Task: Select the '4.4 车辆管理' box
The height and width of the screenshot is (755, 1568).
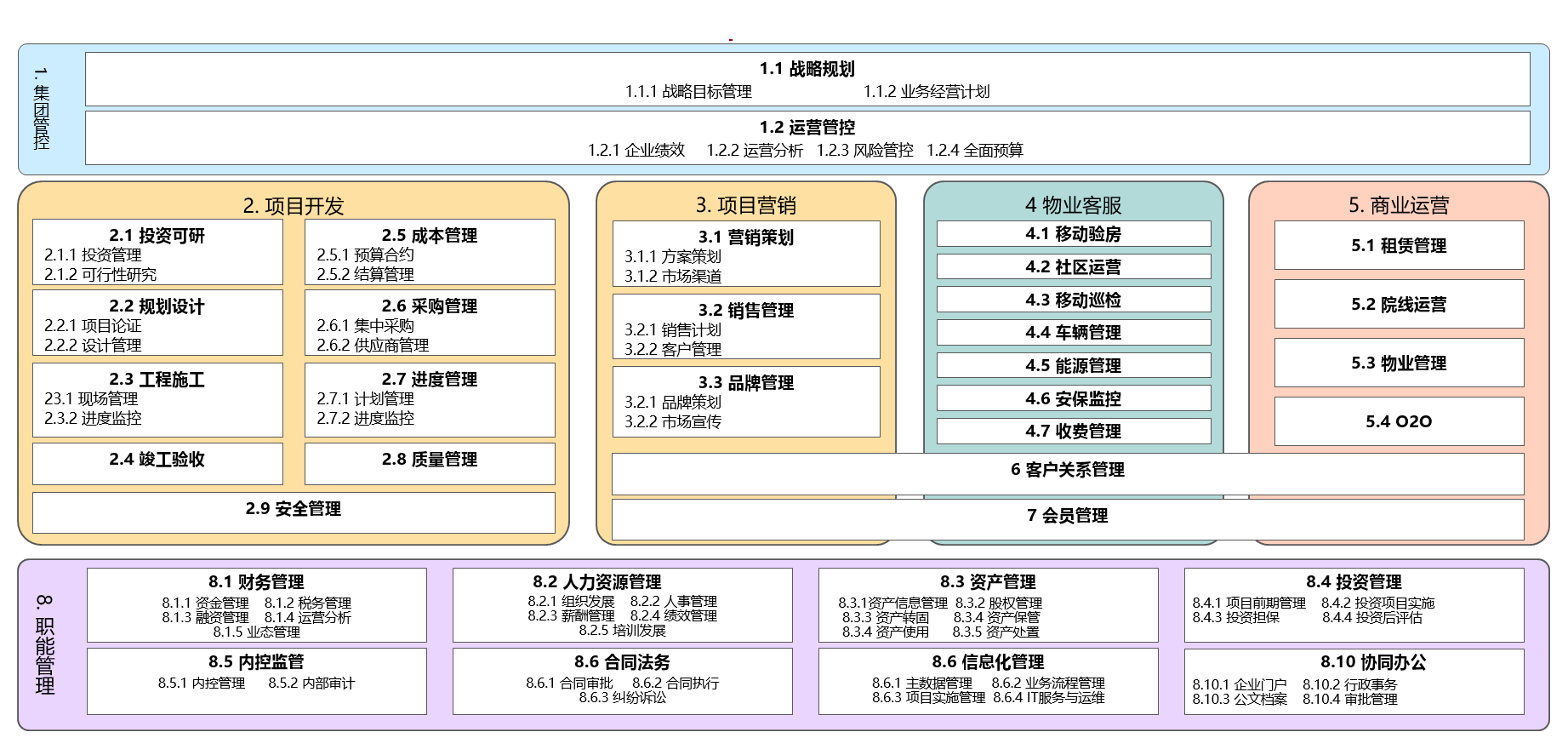Action: (1074, 333)
